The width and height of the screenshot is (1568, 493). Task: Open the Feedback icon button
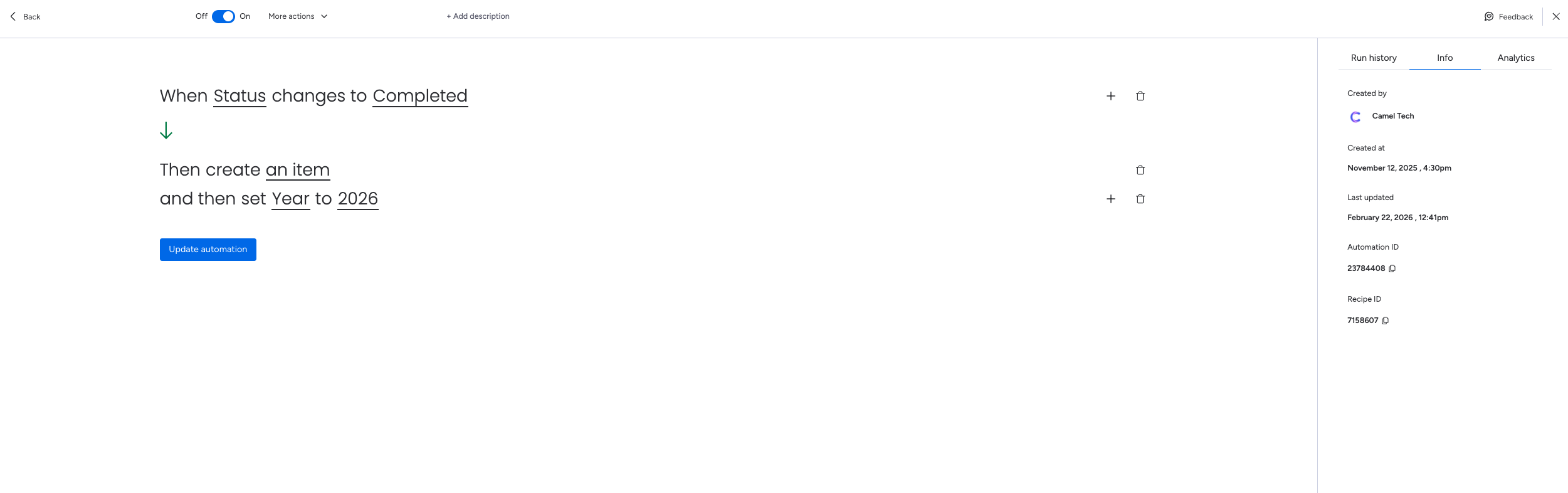click(x=1489, y=16)
